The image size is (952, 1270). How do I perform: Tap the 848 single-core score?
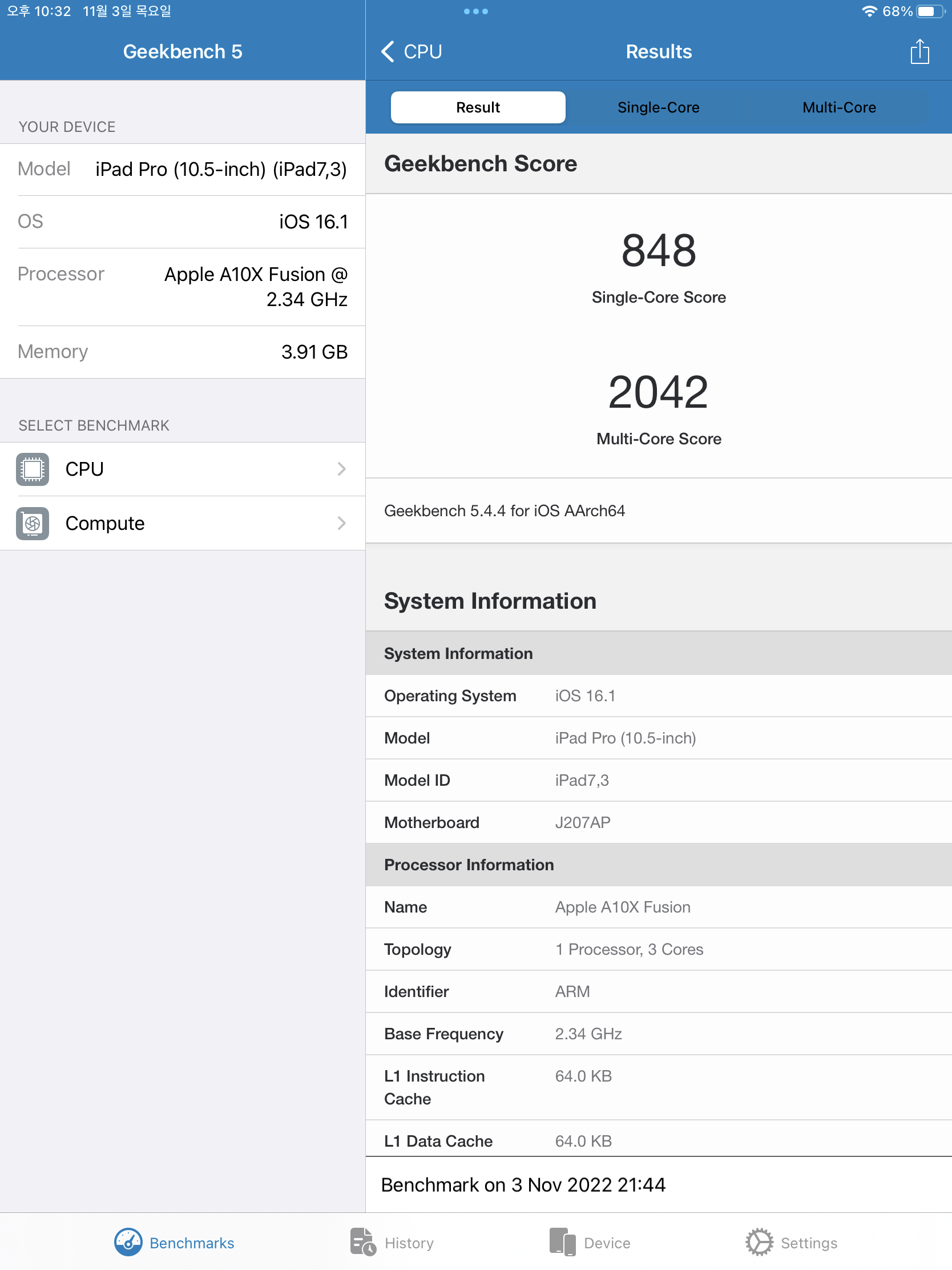pos(659,250)
